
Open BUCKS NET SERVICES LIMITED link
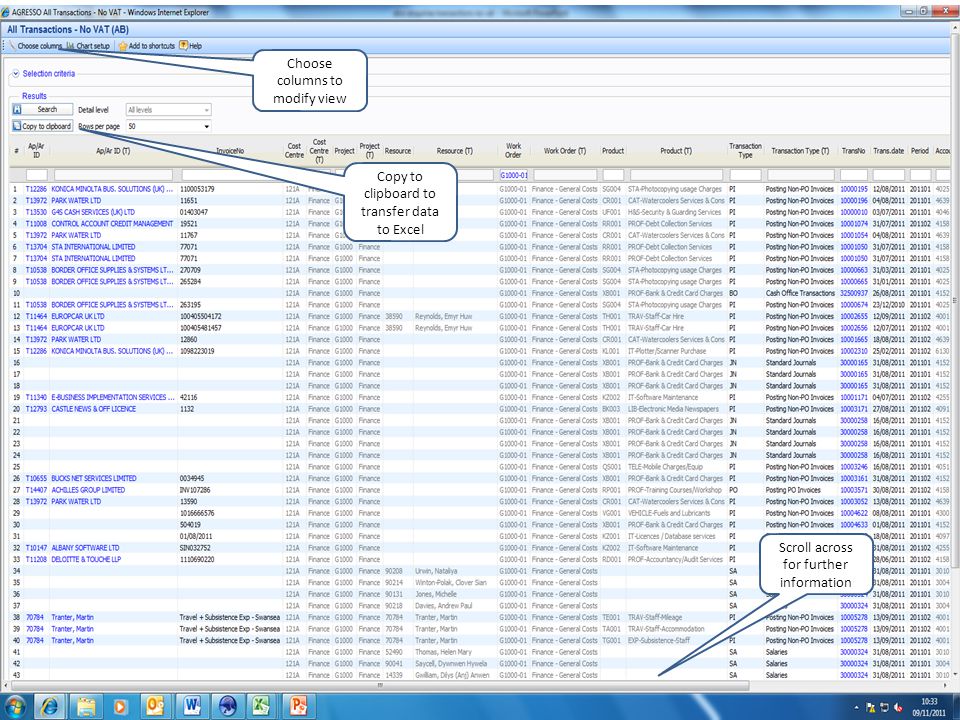click(x=94, y=478)
